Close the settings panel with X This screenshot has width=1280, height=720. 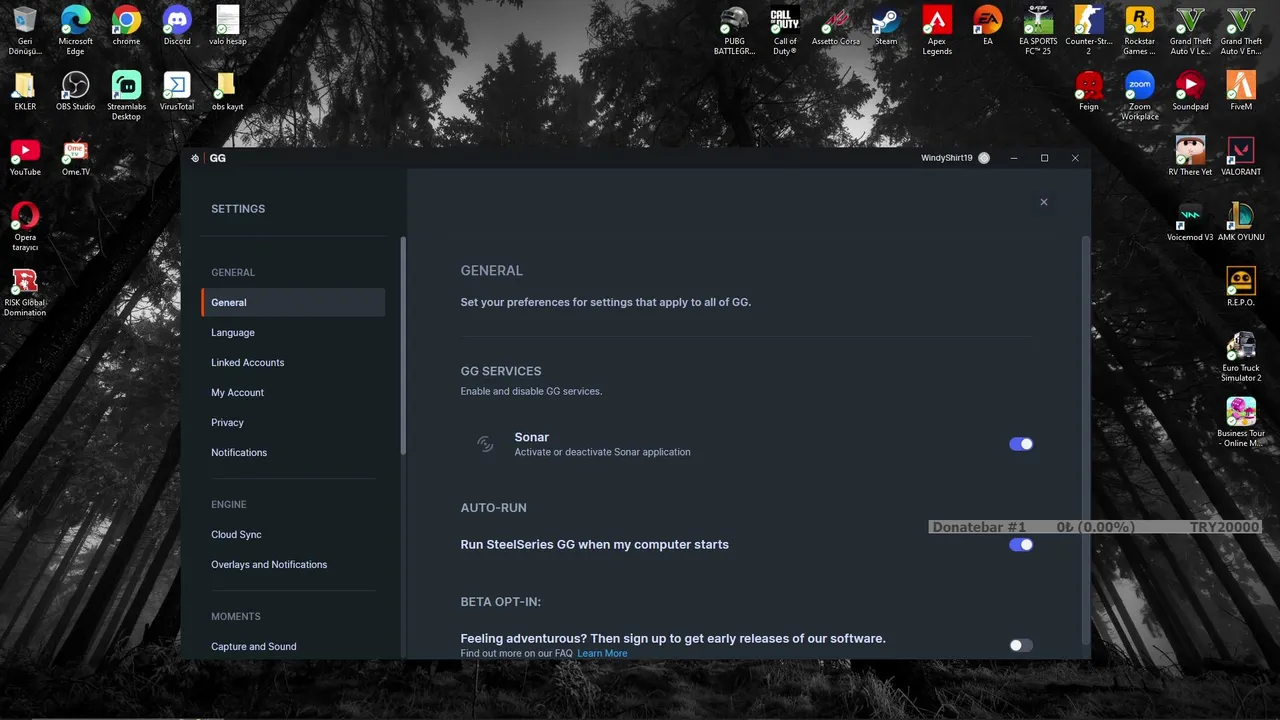point(1044,202)
